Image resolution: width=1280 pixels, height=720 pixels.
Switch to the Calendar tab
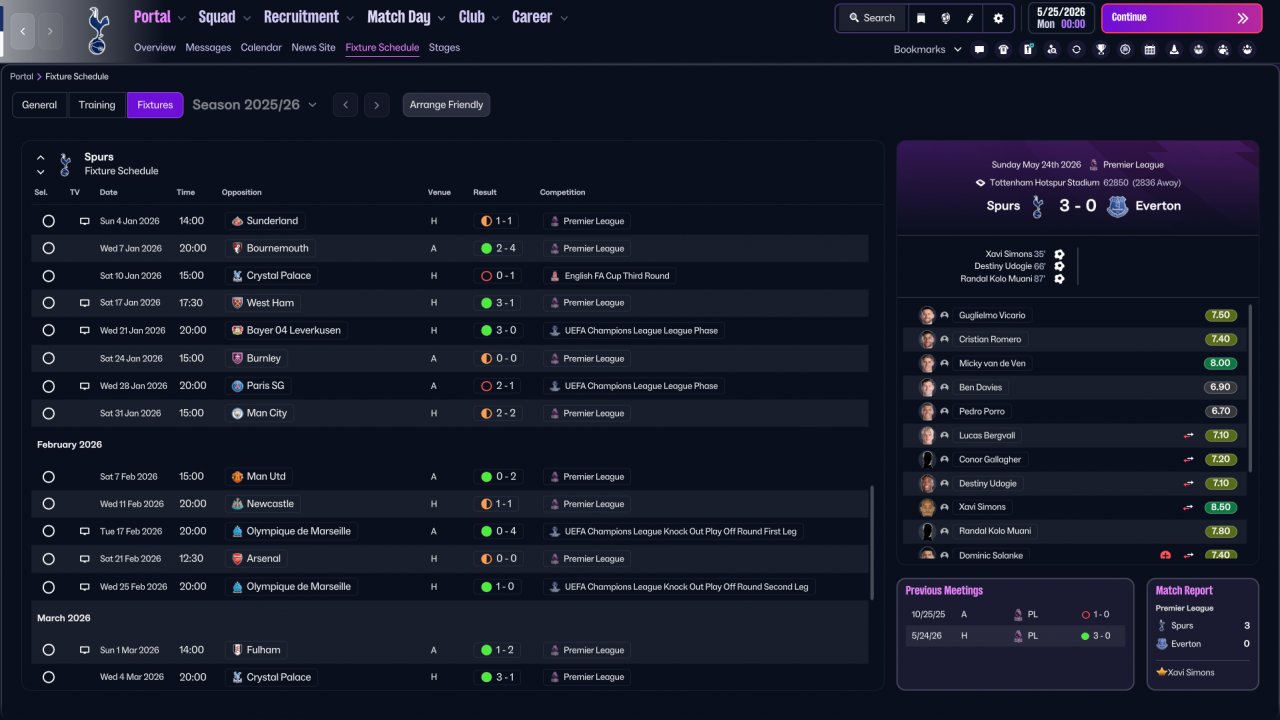pyautogui.click(x=261, y=47)
